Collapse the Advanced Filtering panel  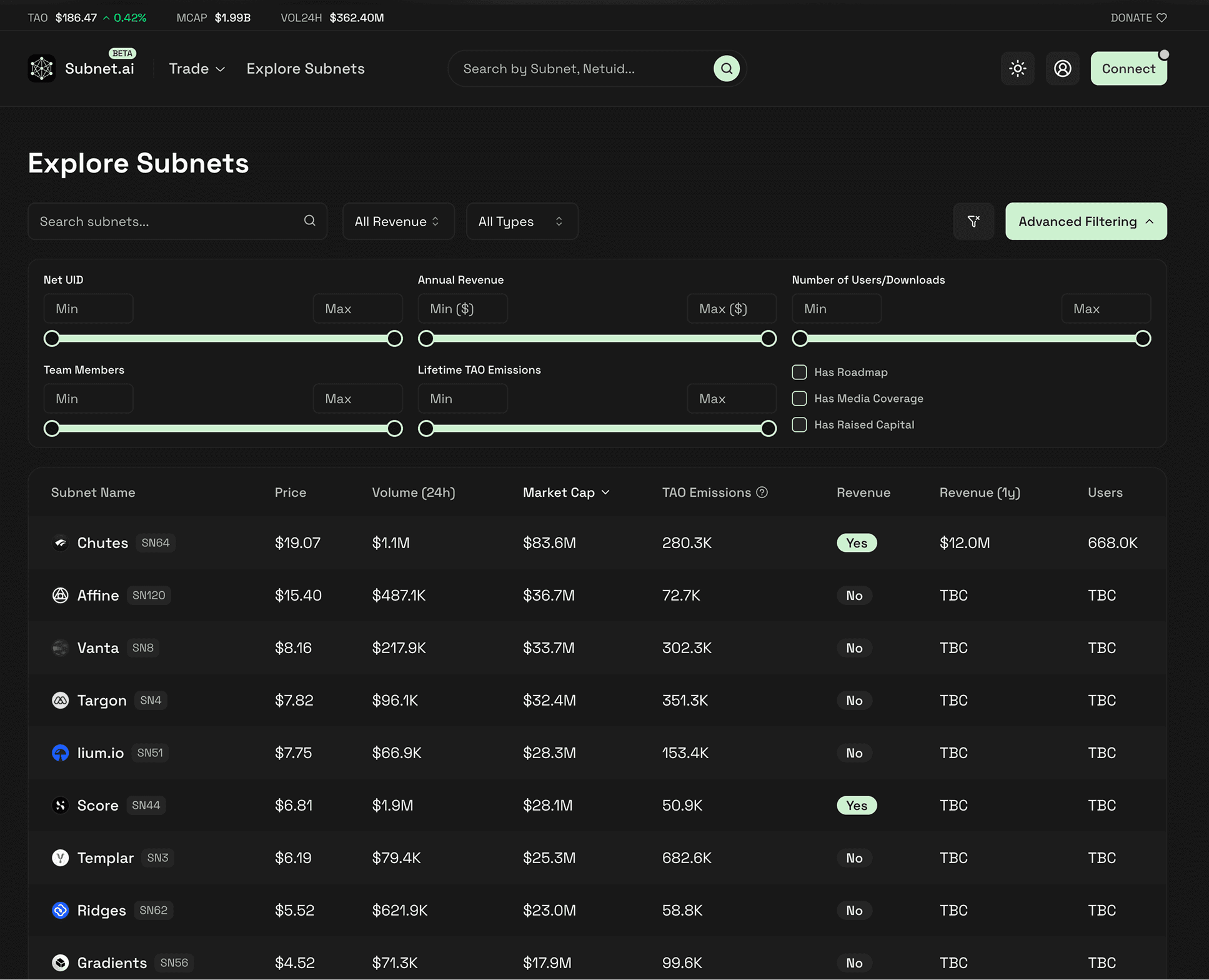tap(1085, 221)
